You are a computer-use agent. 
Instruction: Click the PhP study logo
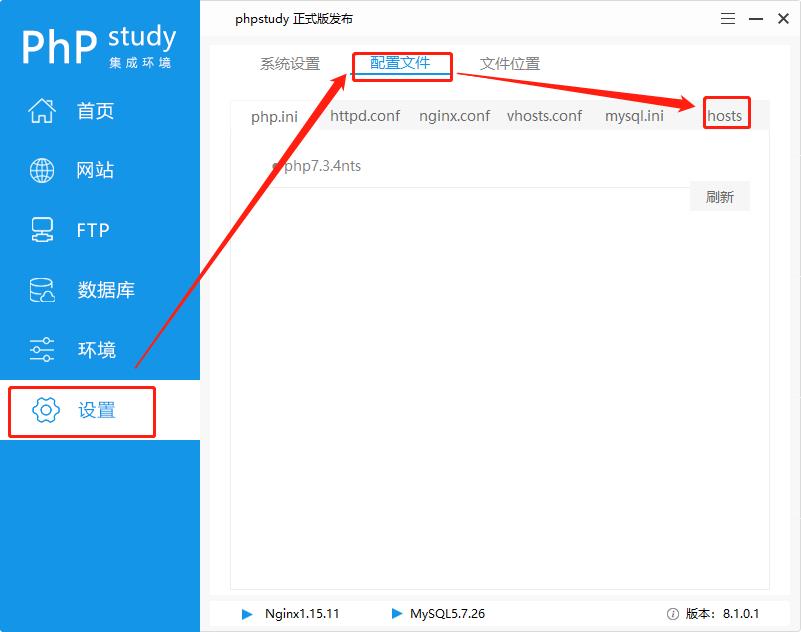point(99,46)
